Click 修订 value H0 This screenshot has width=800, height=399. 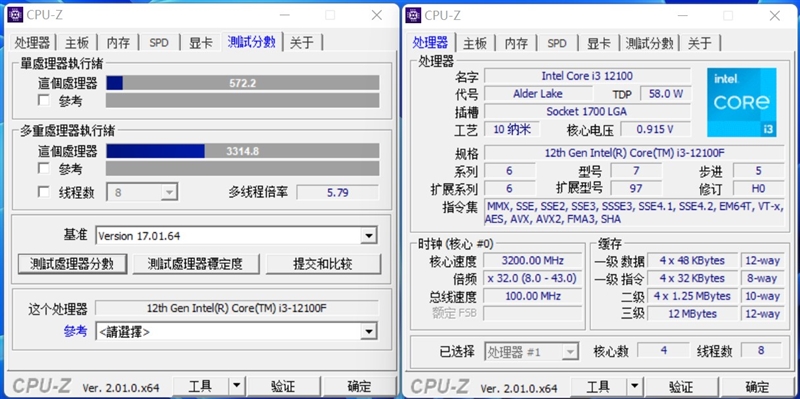tap(758, 188)
